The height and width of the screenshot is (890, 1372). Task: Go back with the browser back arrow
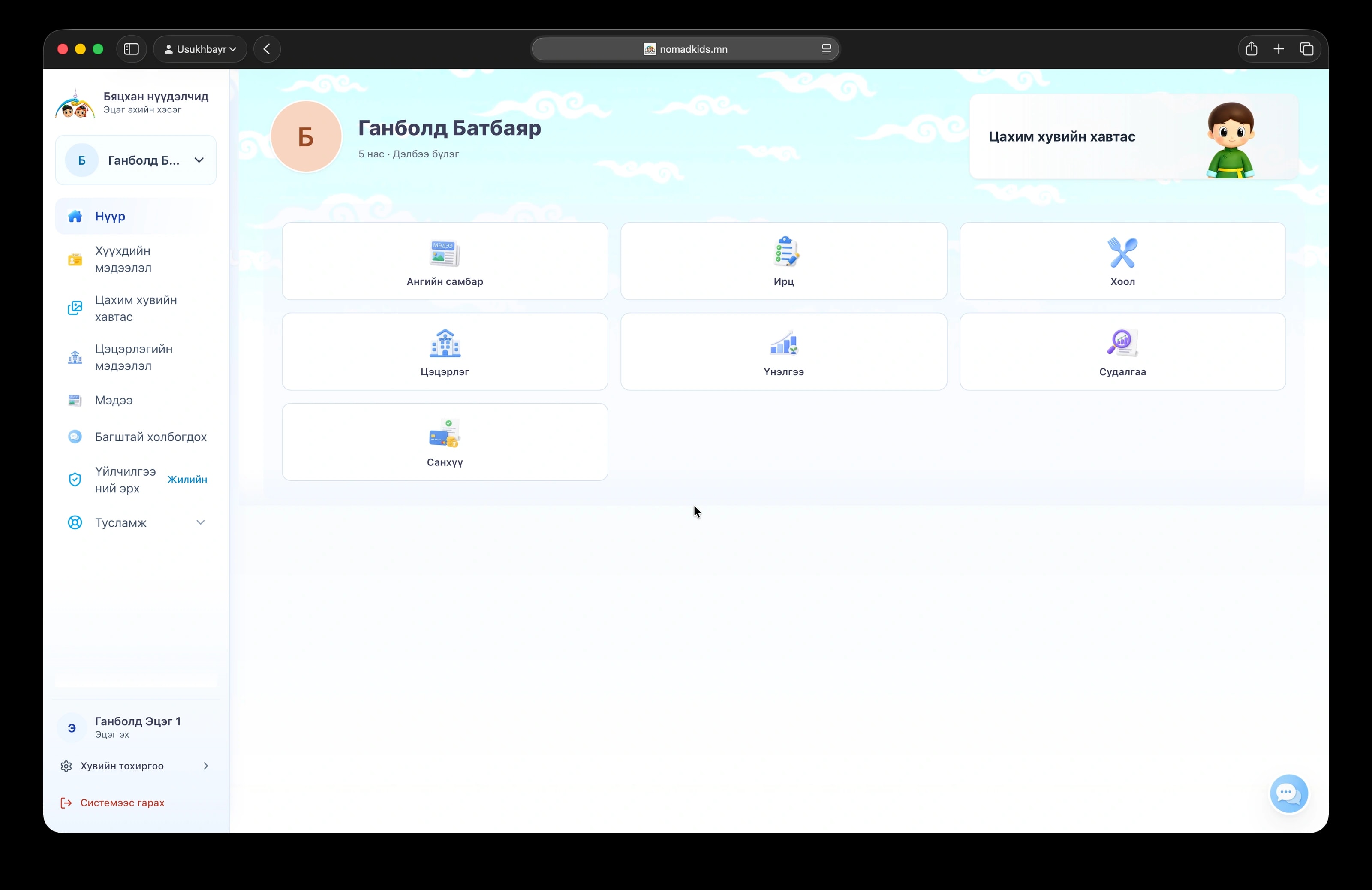click(x=267, y=49)
